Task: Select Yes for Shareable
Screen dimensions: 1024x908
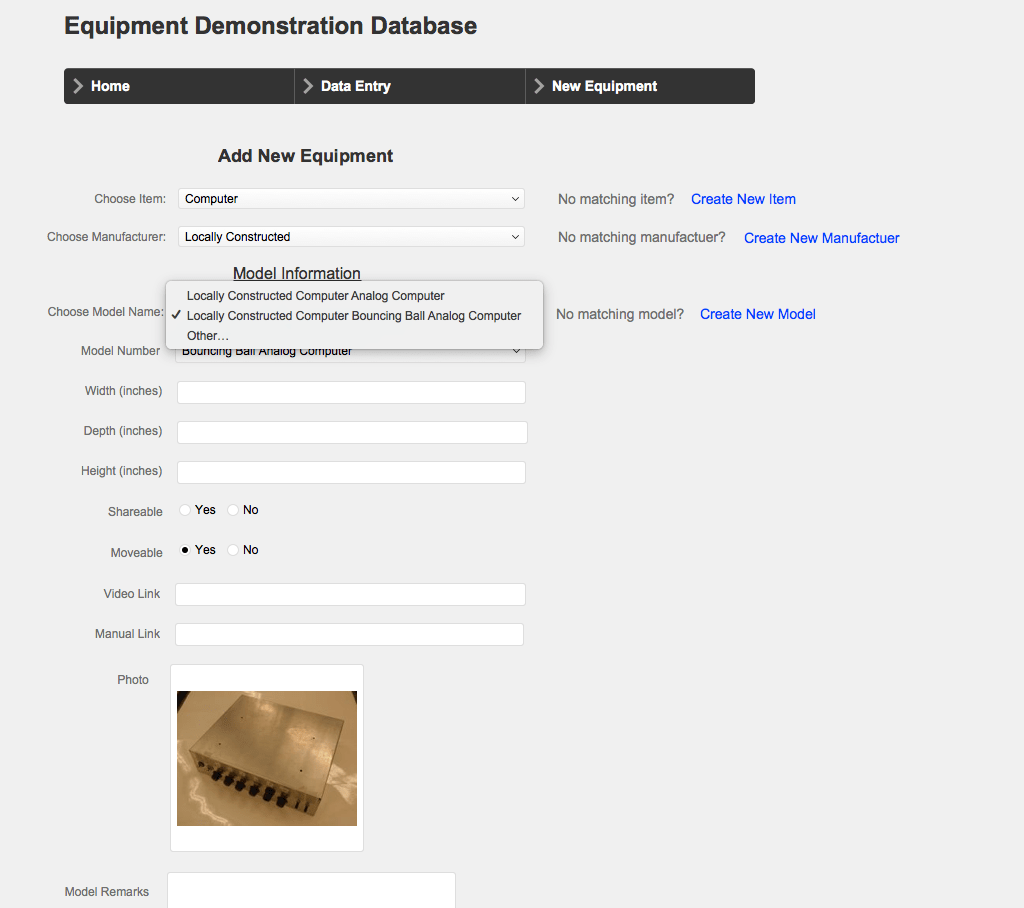Action: (184, 509)
